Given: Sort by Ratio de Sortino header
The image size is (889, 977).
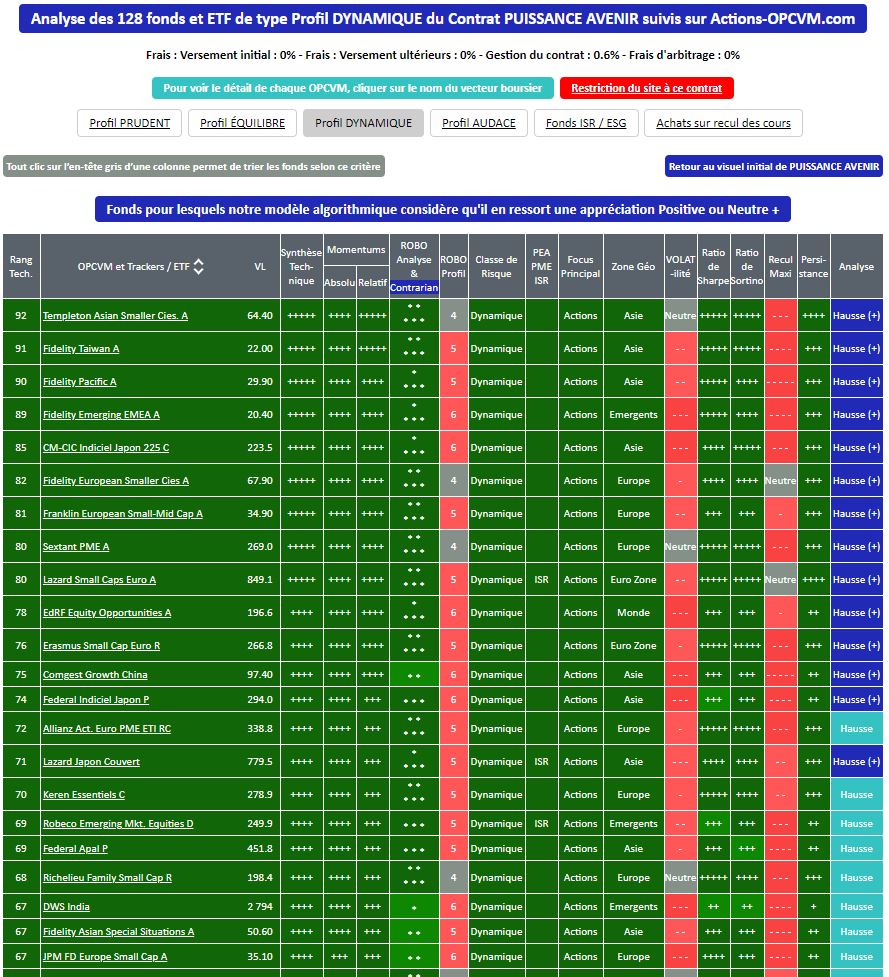Looking at the screenshot, I should click(x=747, y=267).
